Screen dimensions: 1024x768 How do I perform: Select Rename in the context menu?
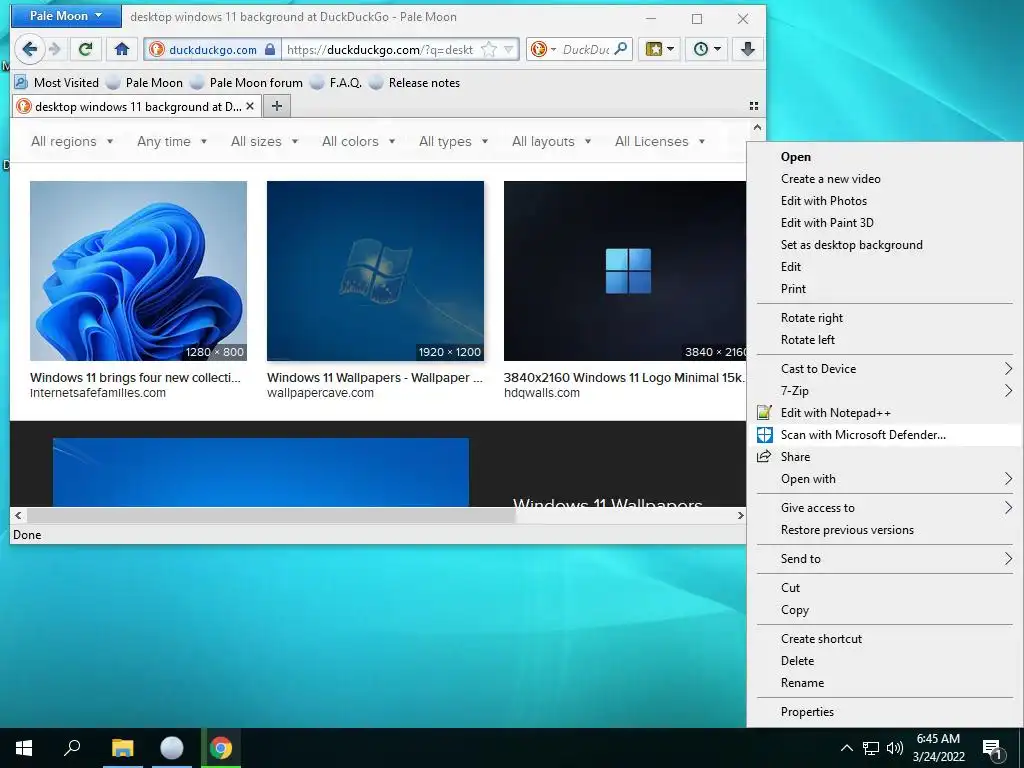(885, 683)
